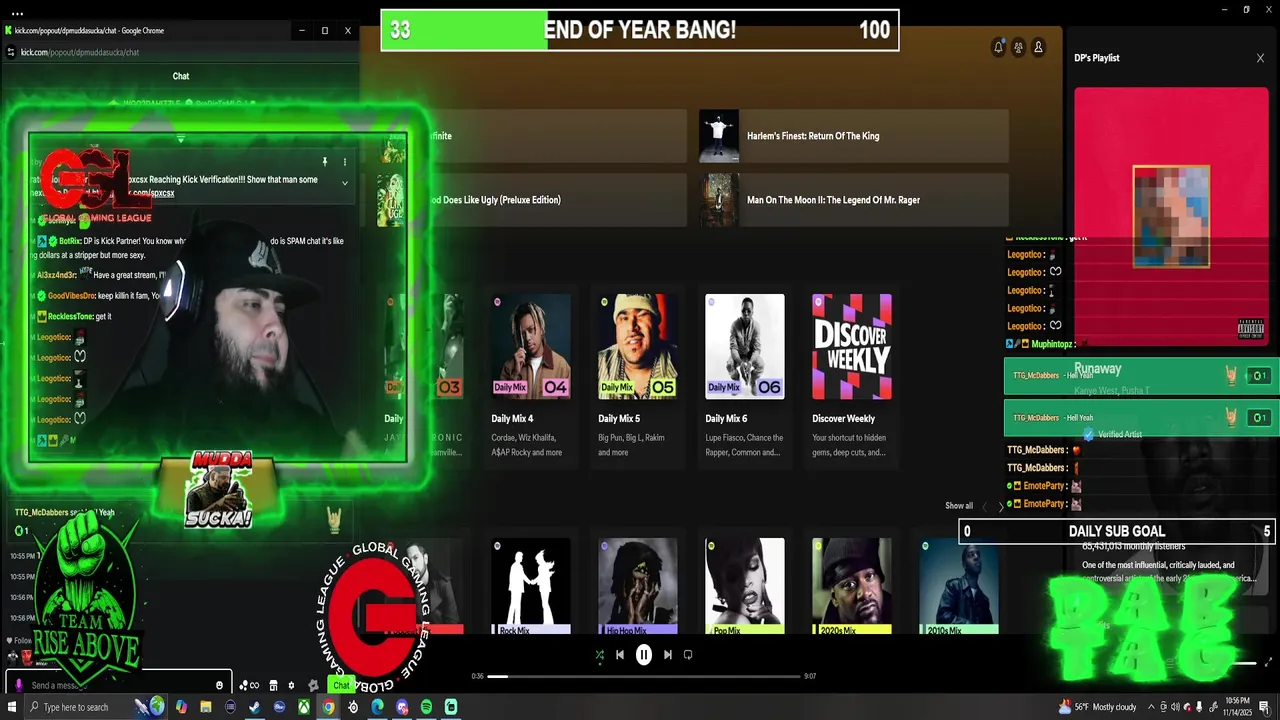The image size is (1280, 720).
Task: Open Spotify notifications bell
Action: pos(998,47)
